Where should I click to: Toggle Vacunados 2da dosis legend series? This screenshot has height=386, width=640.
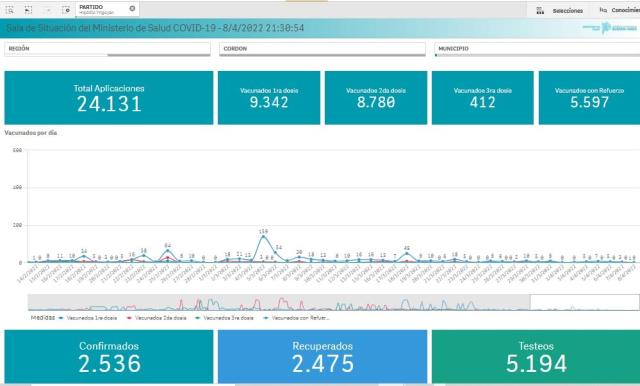(x=157, y=317)
